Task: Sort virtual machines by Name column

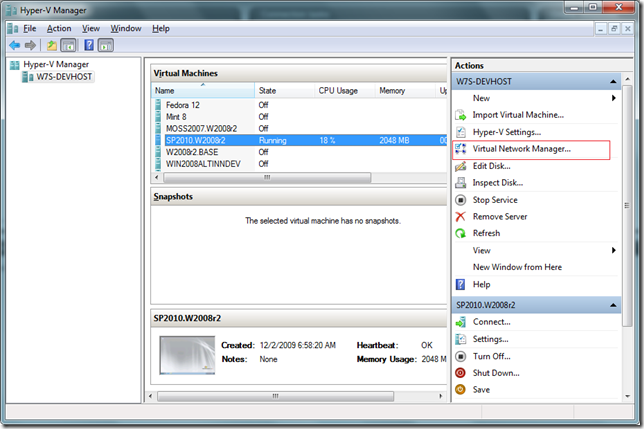Action: point(203,91)
